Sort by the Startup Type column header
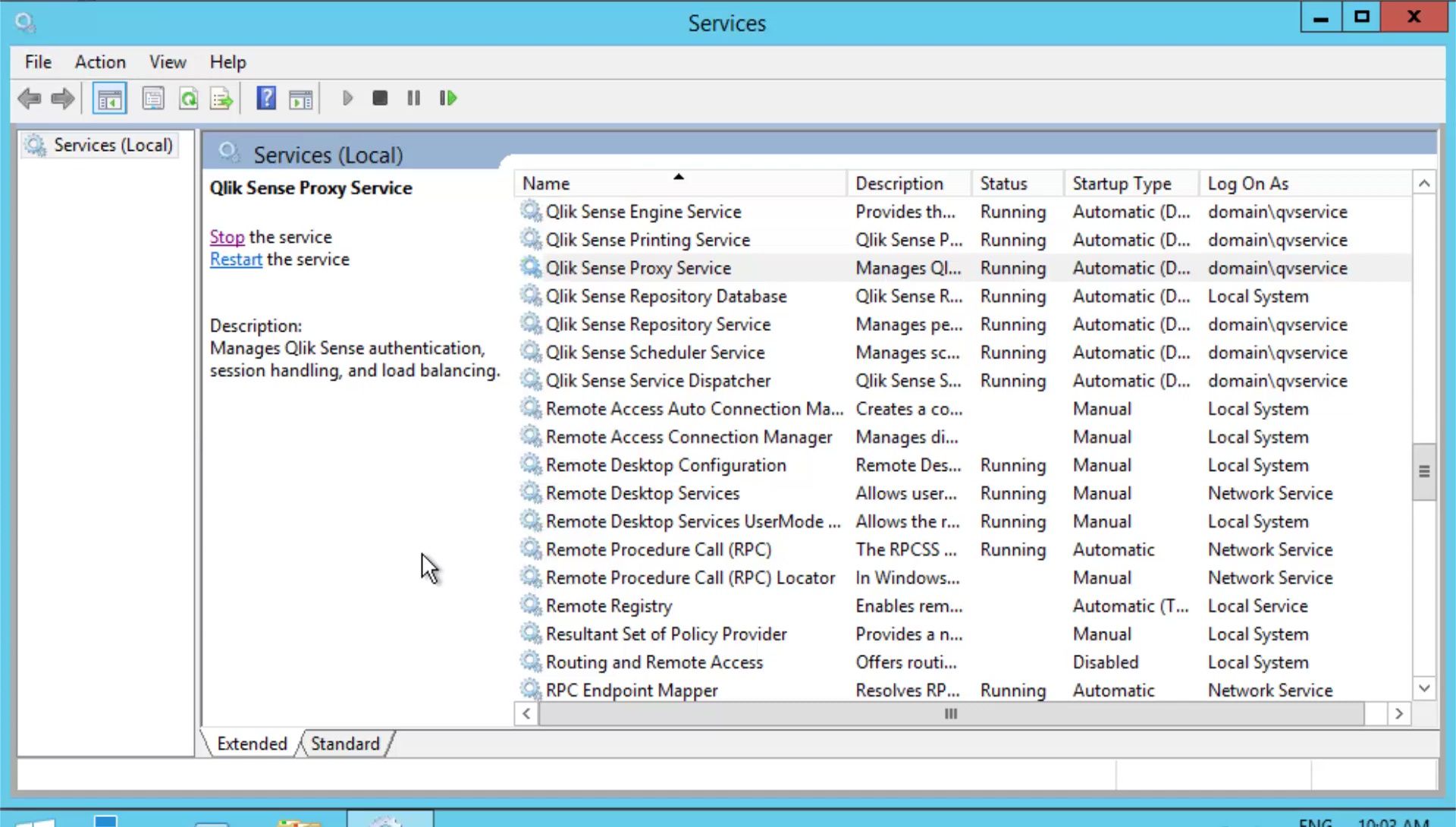The image size is (1456, 827). (x=1131, y=184)
